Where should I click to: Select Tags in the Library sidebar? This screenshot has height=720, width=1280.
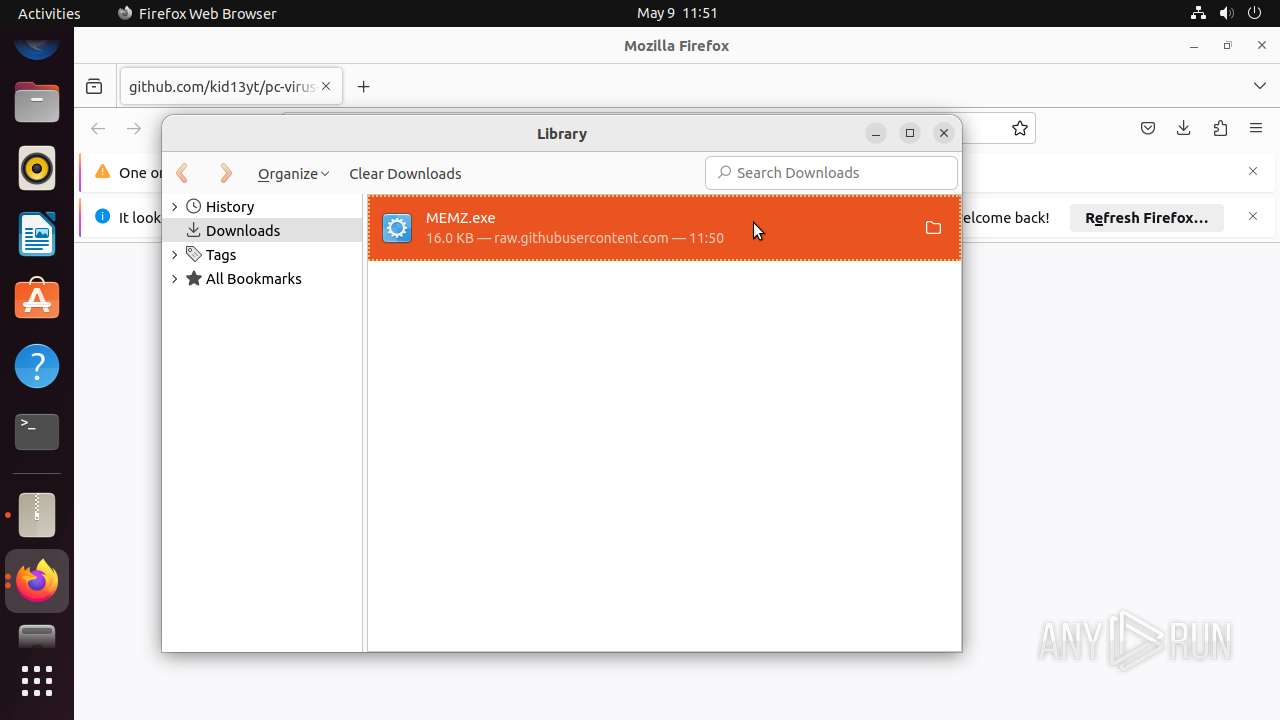tap(220, 255)
